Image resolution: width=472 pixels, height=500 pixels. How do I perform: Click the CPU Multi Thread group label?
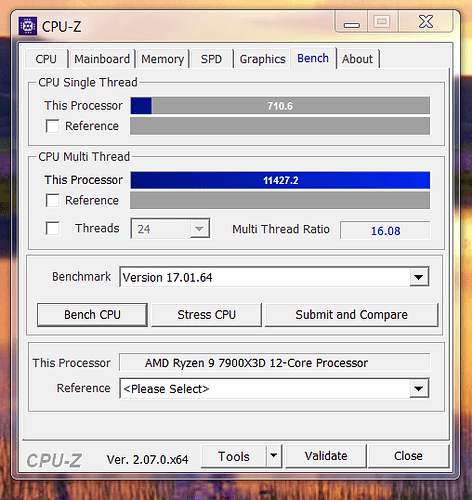click(84, 157)
